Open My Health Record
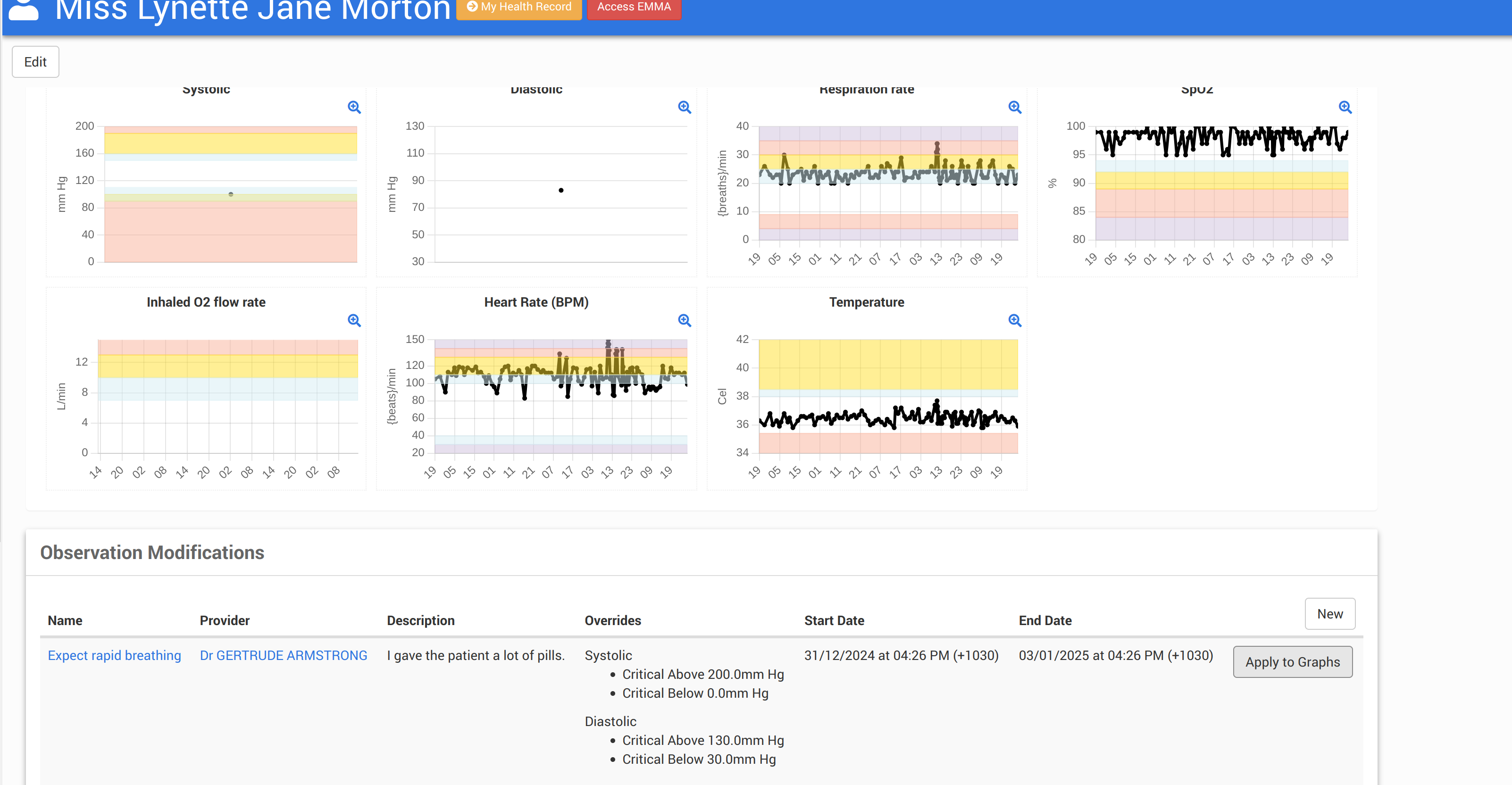Viewport: 1512px width, 785px height. click(519, 7)
